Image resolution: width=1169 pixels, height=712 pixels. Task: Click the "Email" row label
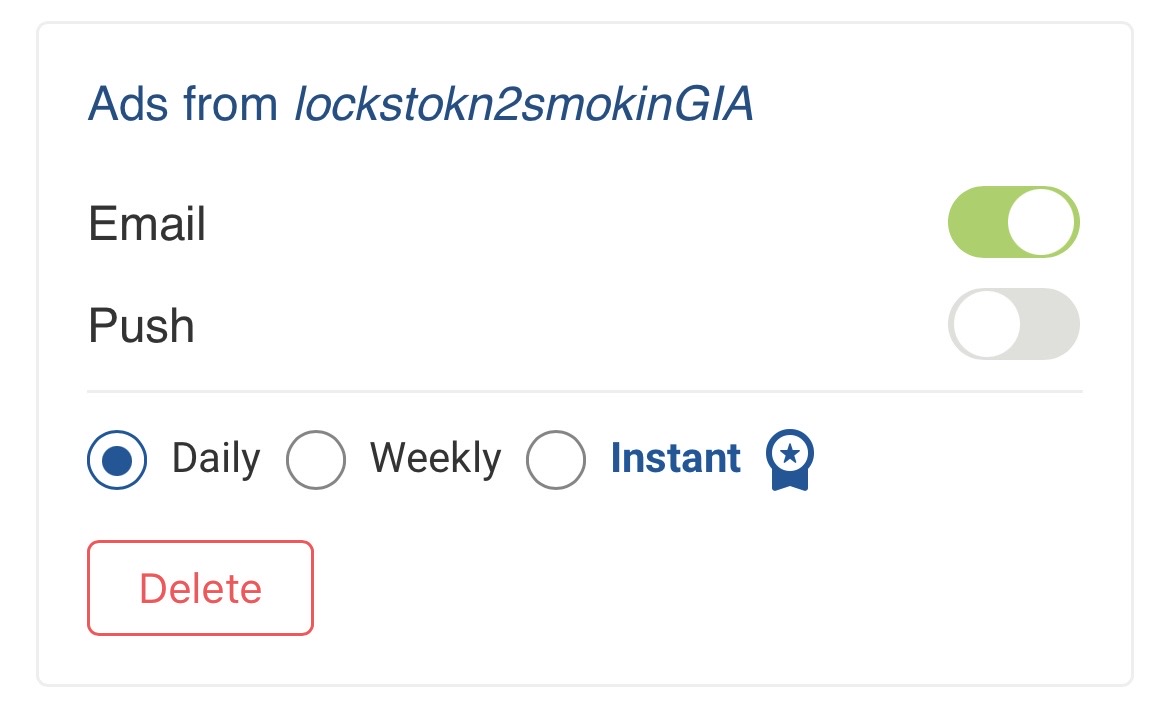point(147,223)
